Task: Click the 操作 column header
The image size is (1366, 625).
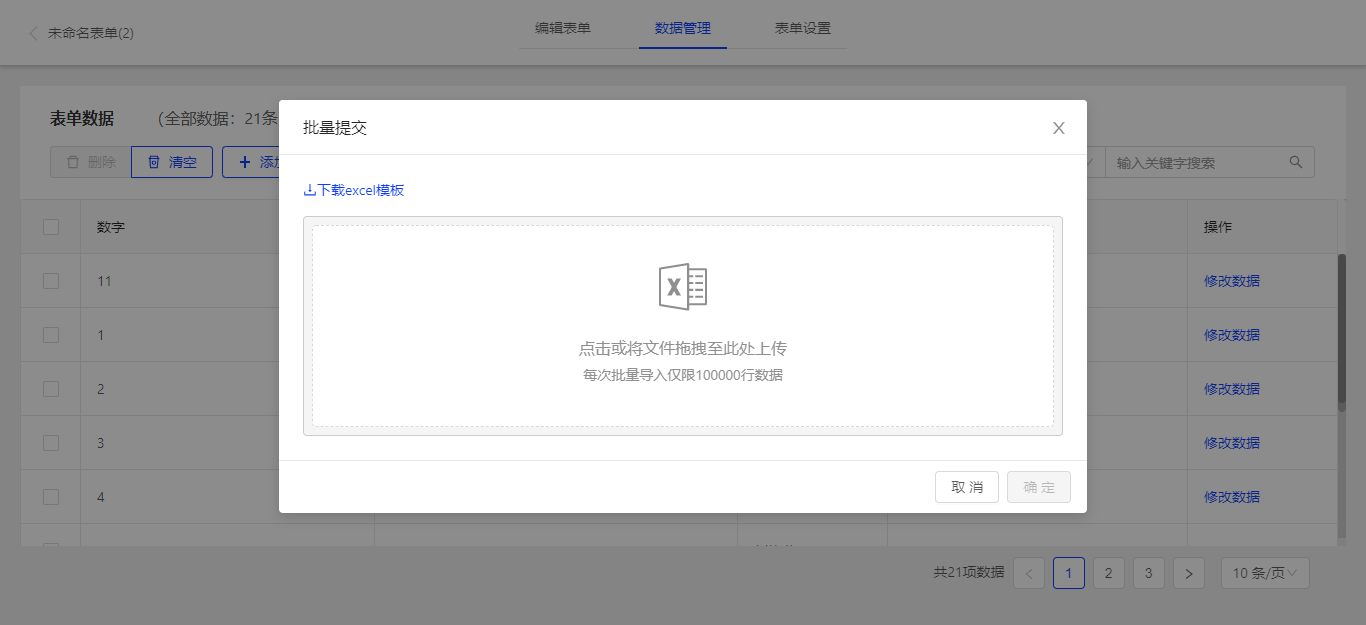Action: click(1218, 227)
